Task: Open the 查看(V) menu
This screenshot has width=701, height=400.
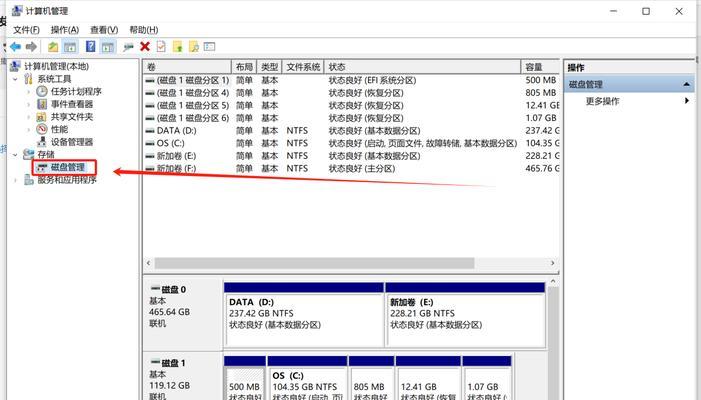Action: coord(104,30)
